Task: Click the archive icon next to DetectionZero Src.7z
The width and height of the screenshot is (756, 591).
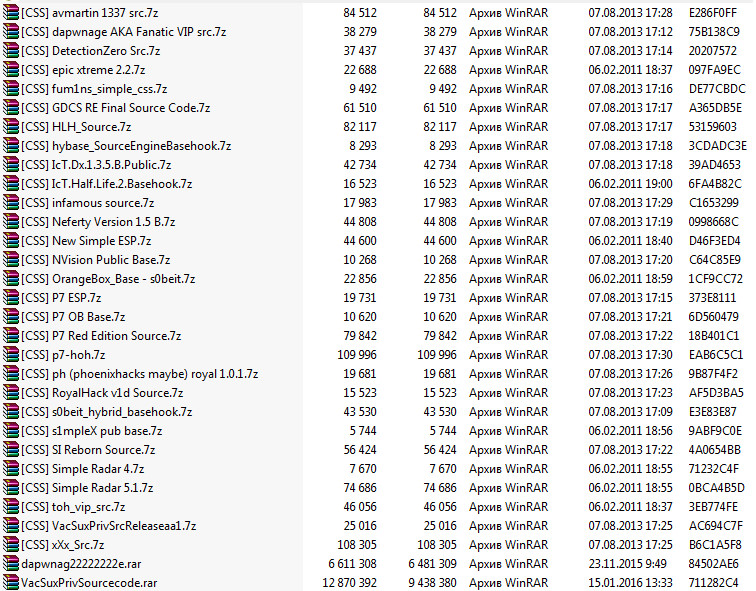Action: (x=11, y=51)
